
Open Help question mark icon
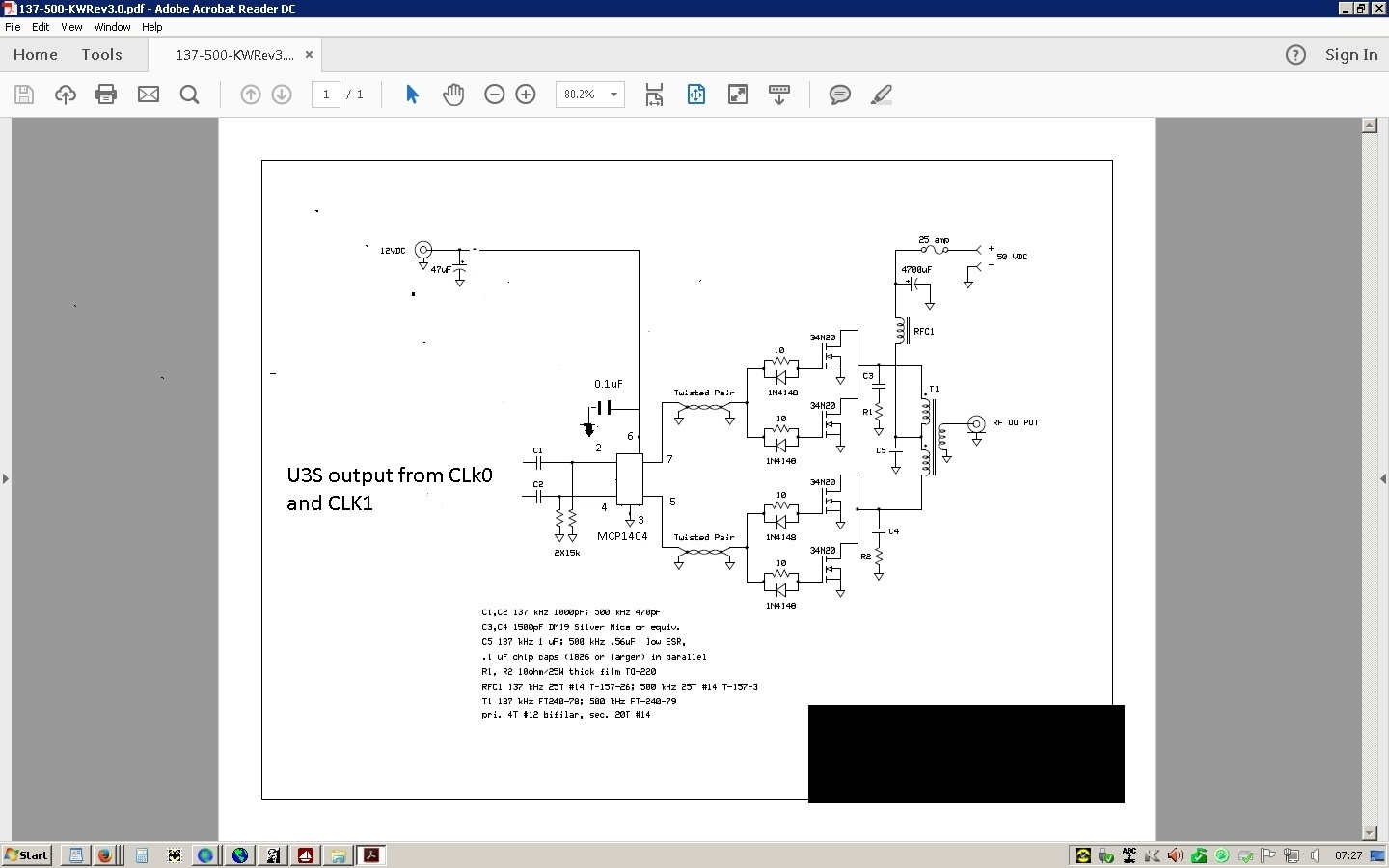(x=1295, y=55)
